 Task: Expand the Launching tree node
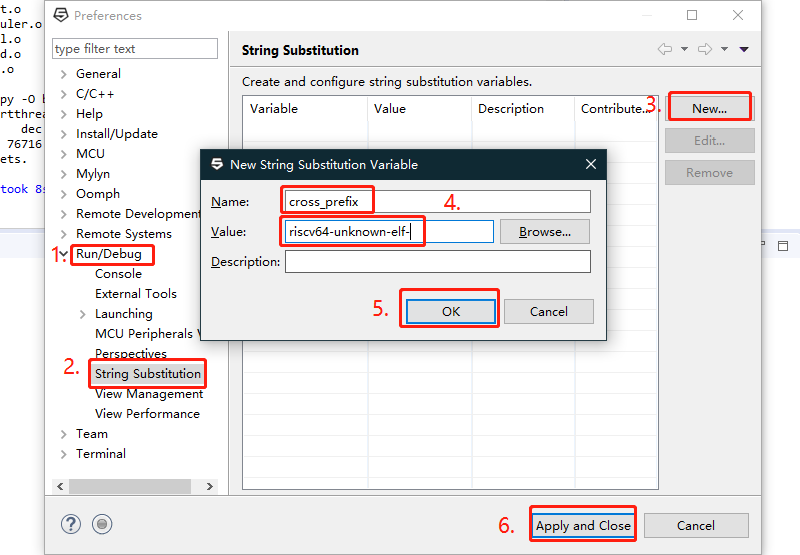point(83,314)
